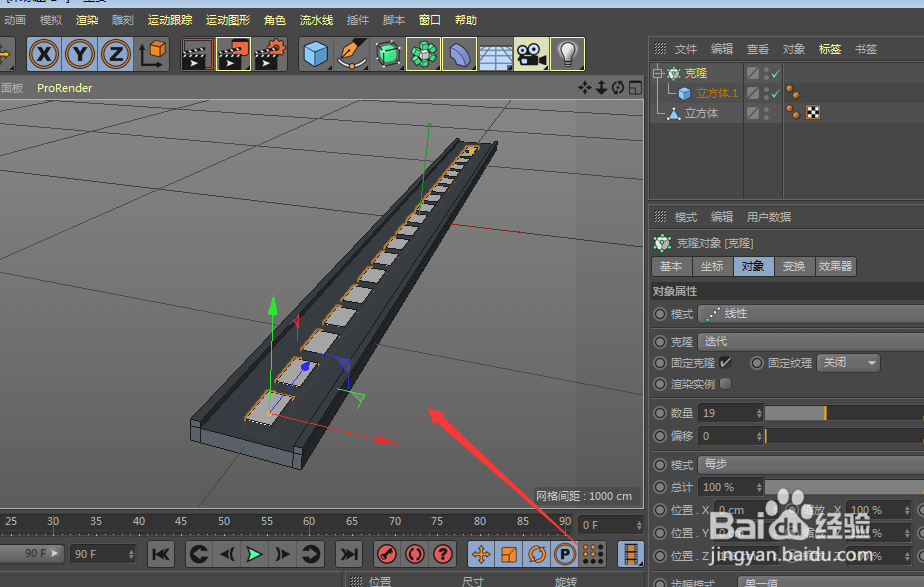
Task: Click the checkered texture tag on 立方体
Action: (x=813, y=113)
